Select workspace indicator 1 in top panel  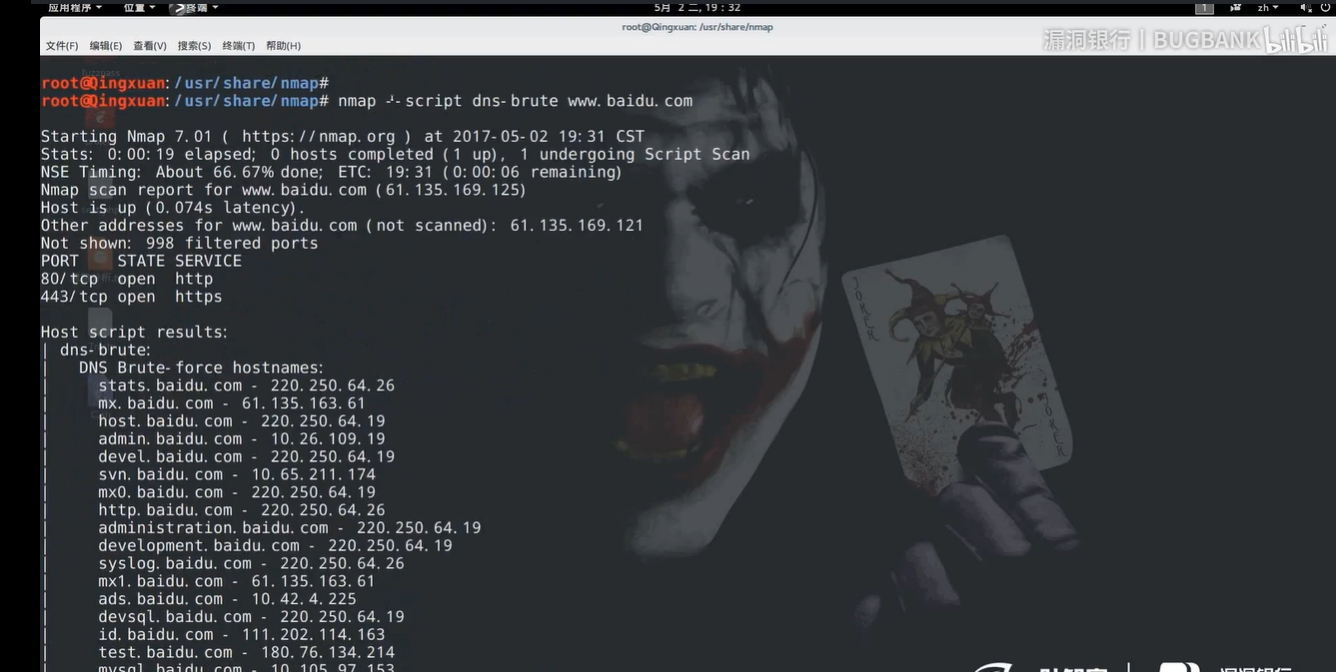(1205, 8)
